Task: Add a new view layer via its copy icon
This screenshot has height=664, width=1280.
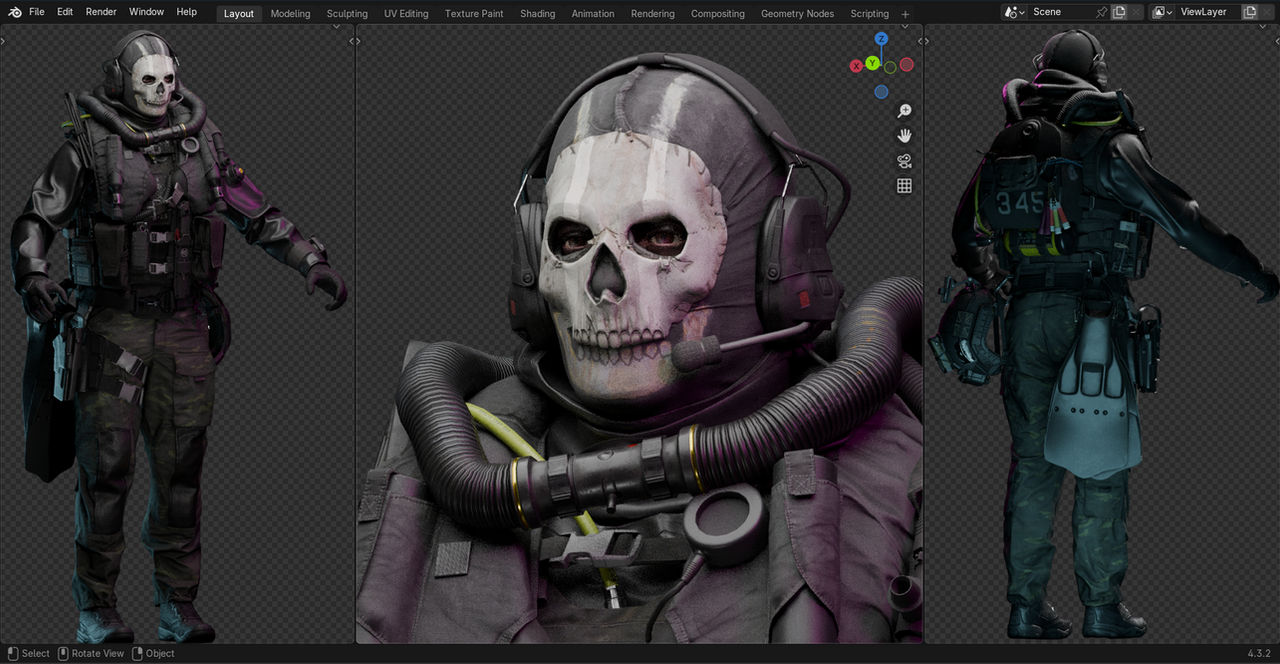Action: (x=1251, y=12)
